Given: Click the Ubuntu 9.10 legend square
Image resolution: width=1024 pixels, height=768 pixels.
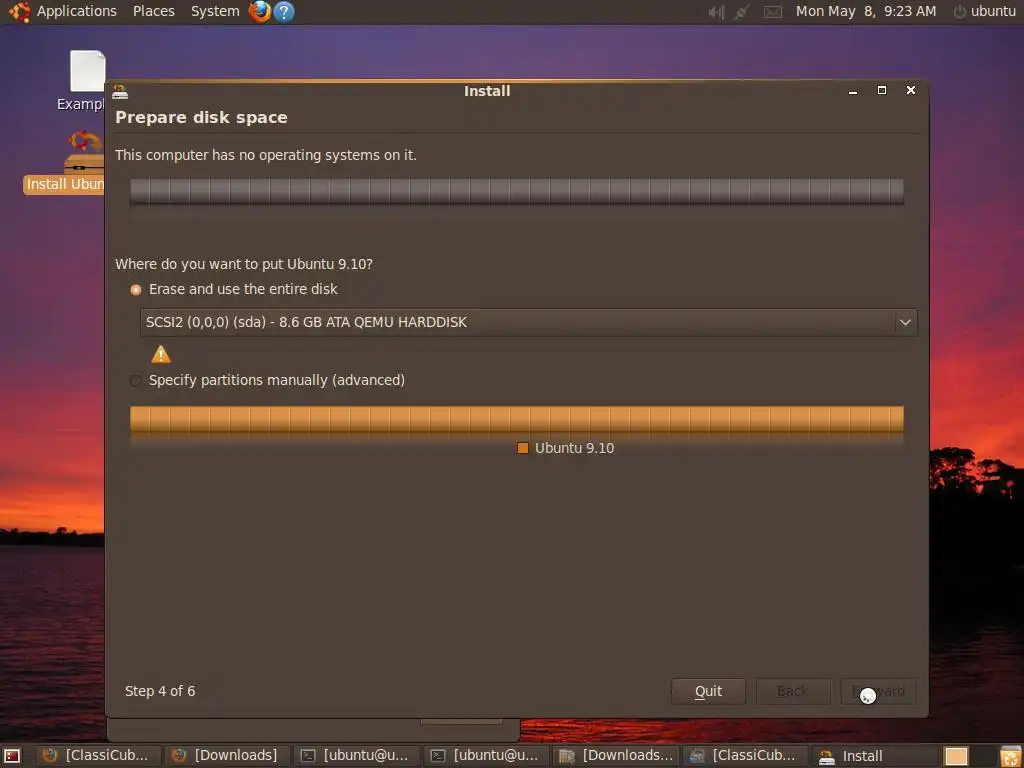Looking at the screenshot, I should (x=522, y=448).
